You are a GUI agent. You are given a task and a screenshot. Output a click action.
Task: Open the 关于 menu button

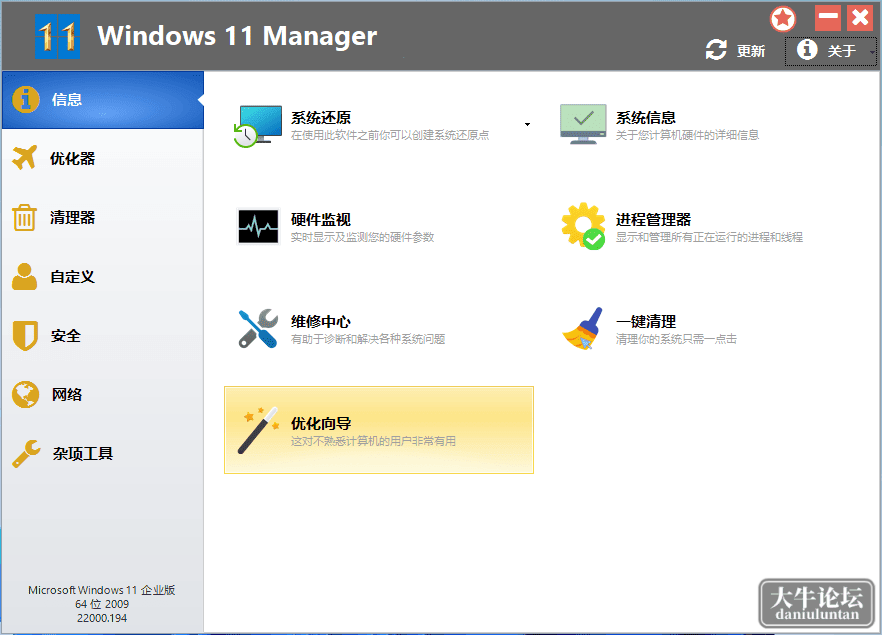pos(831,51)
